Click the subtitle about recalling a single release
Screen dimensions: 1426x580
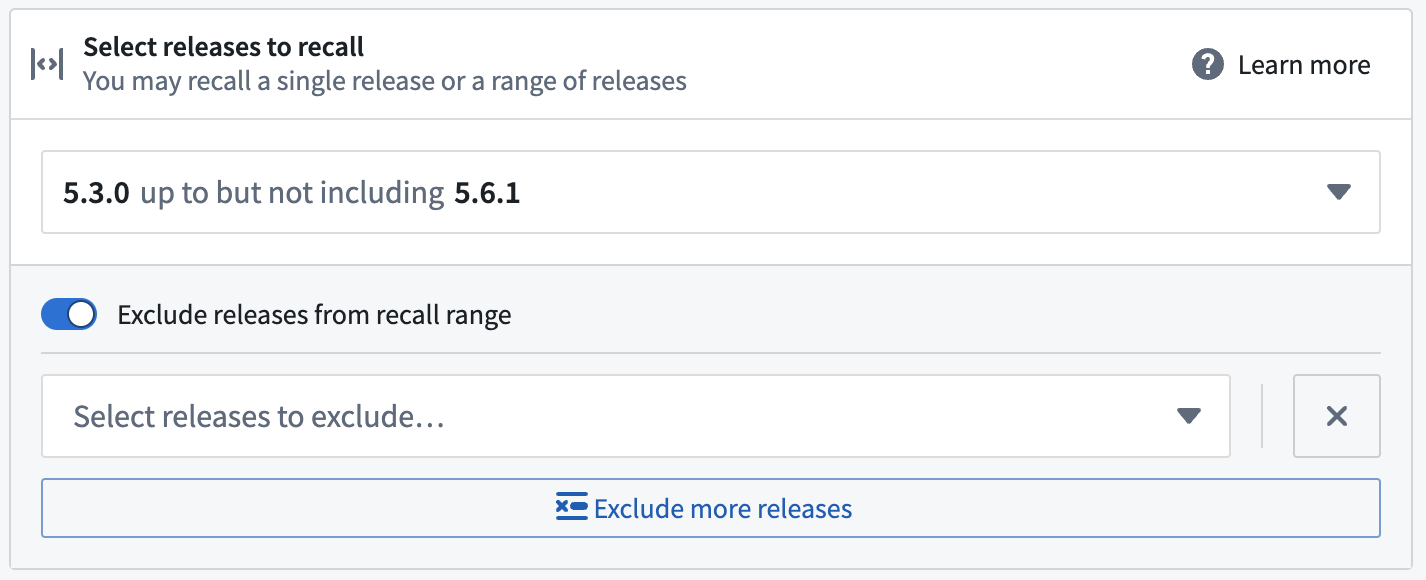[x=385, y=81]
